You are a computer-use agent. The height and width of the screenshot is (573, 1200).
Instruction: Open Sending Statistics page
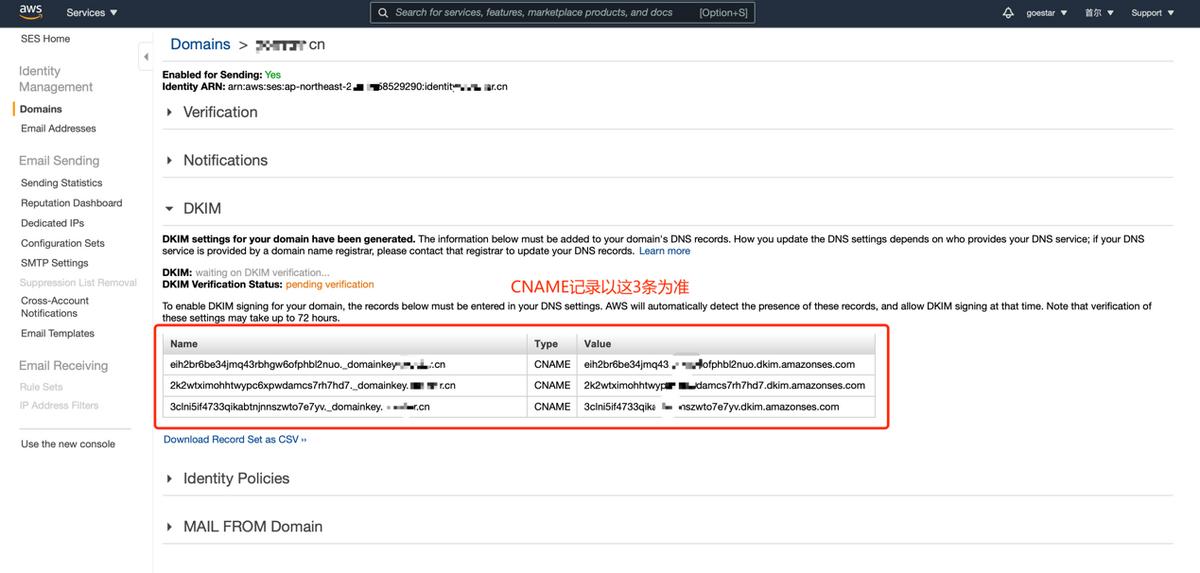(x=62, y=183)
